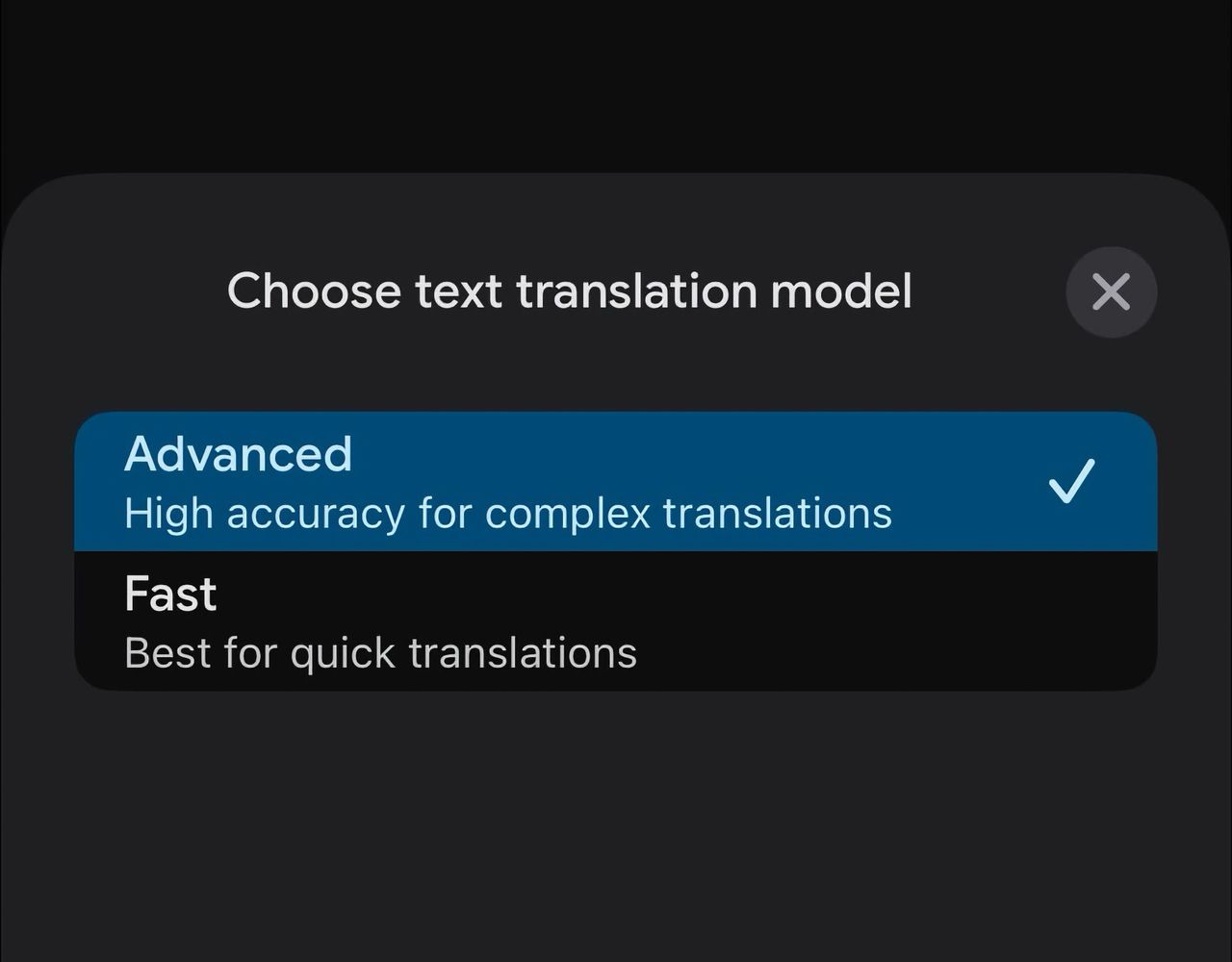Click the checkmark on the Advanced option
Viewport: 1232px width, 962px height.
click(x=1071, y=481)
